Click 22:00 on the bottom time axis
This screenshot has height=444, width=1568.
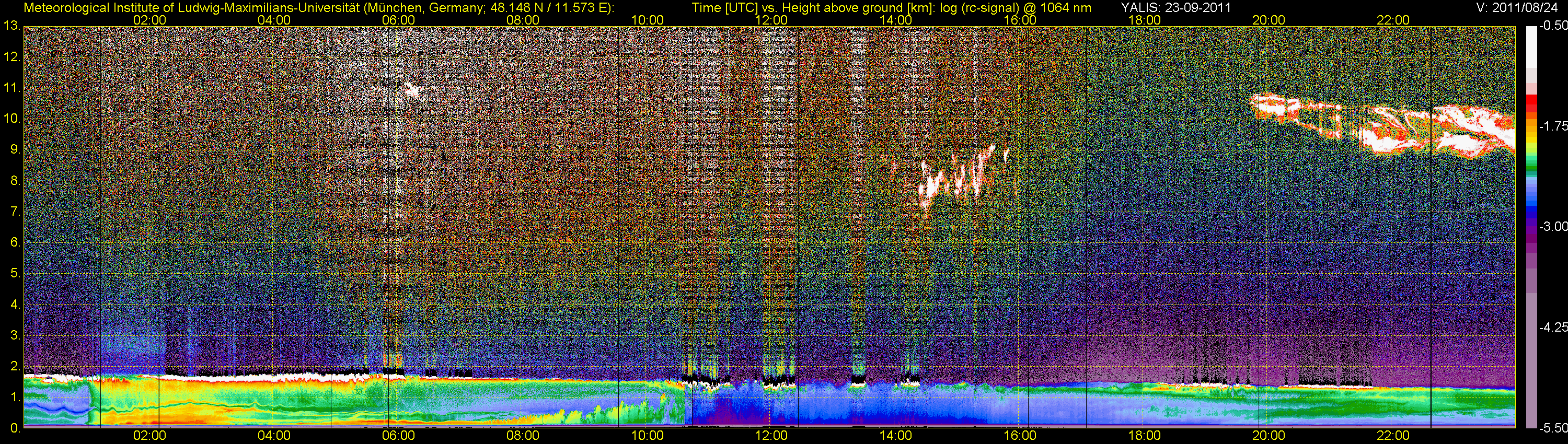pos(1393,436)
